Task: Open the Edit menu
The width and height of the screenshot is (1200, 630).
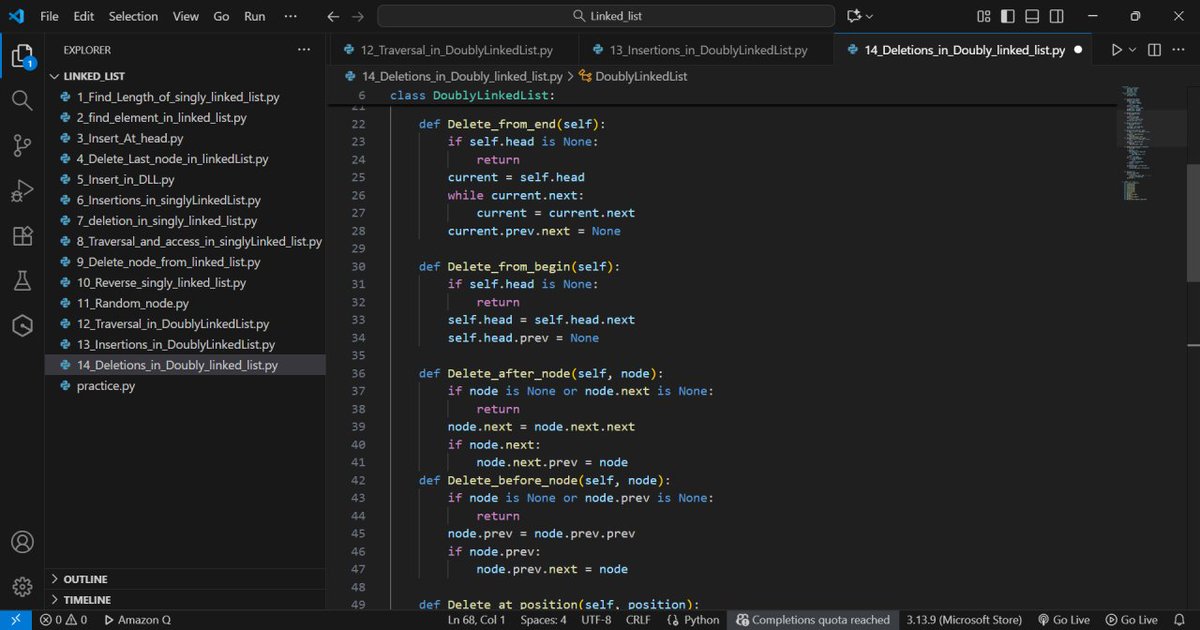Action: (83, 16)
